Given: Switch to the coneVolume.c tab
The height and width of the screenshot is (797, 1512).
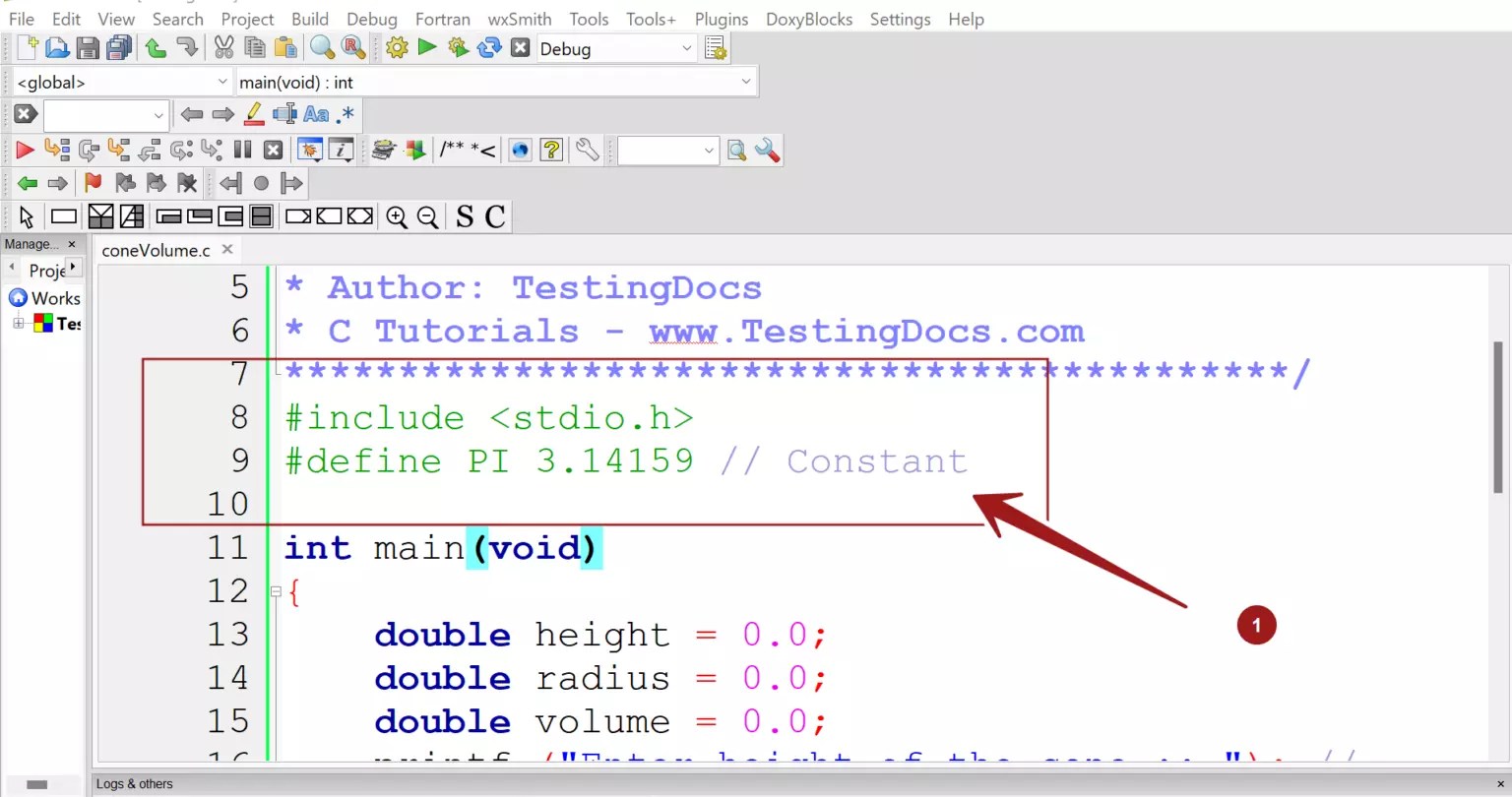Looking at the screenshot, I should coord(157,249).
